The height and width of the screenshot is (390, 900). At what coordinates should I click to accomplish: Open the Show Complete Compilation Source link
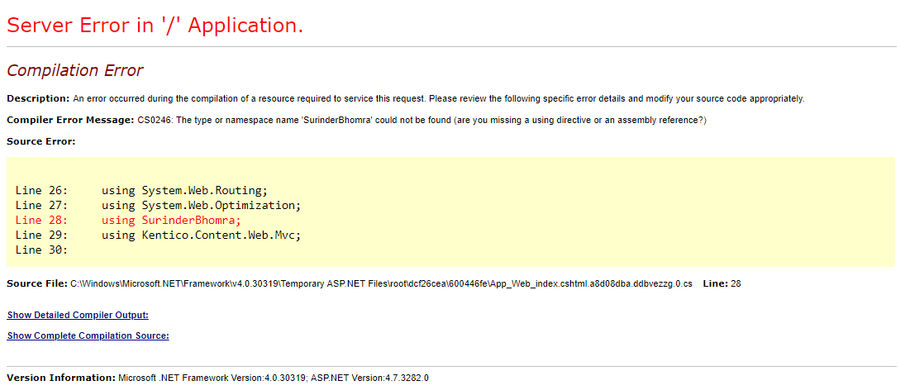pyautogui.click(x=88, y=335)
